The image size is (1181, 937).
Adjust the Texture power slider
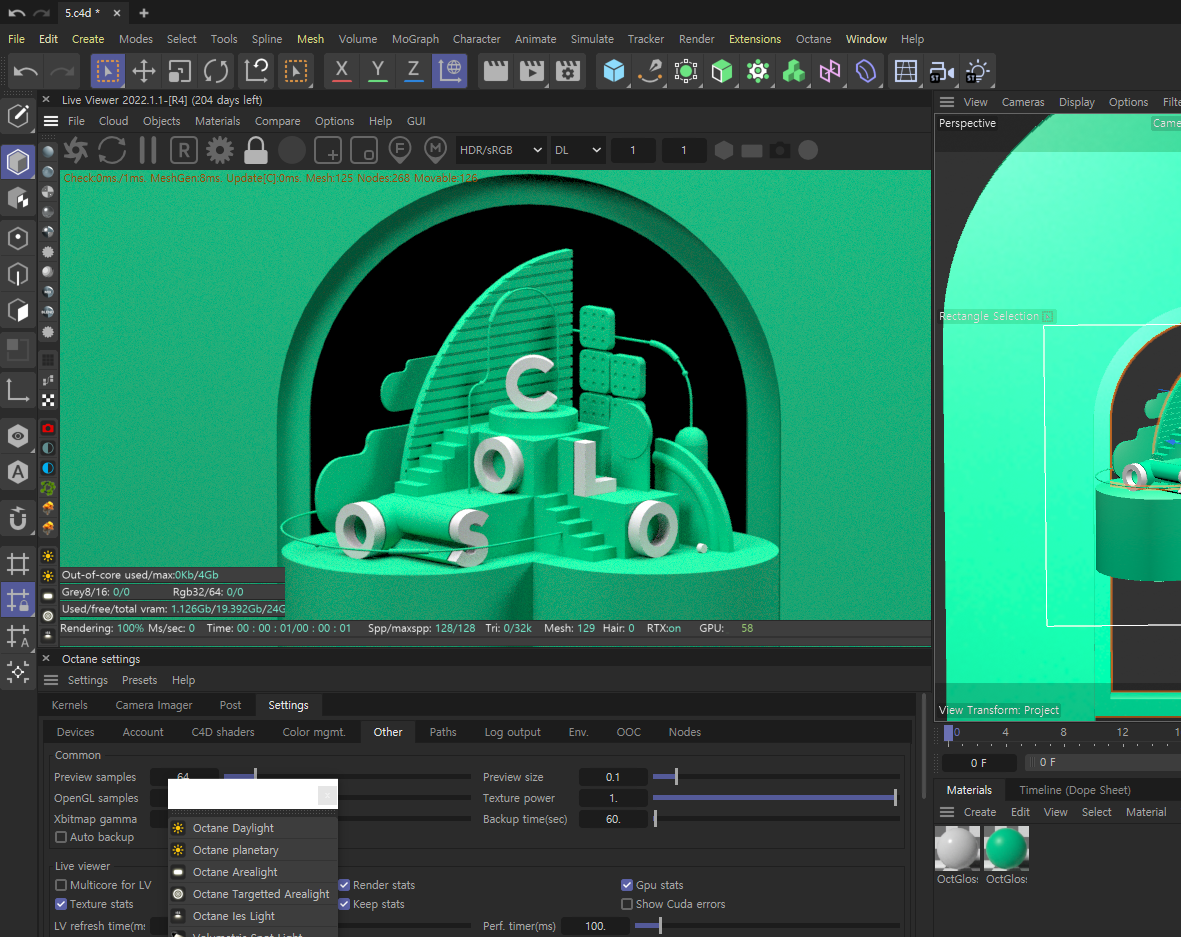(x=776, y=798)
